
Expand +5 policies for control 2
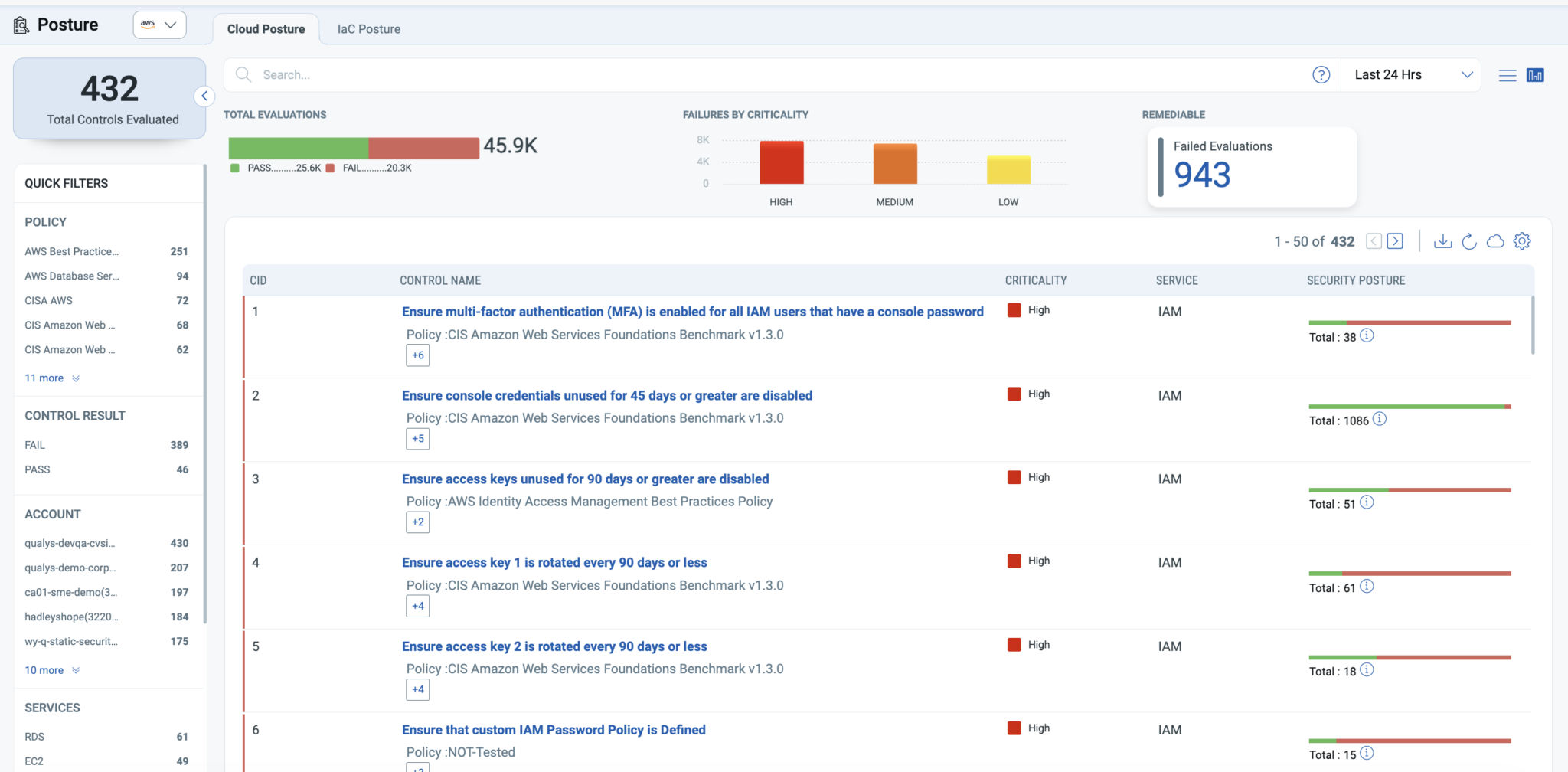[x=417, y=439]
